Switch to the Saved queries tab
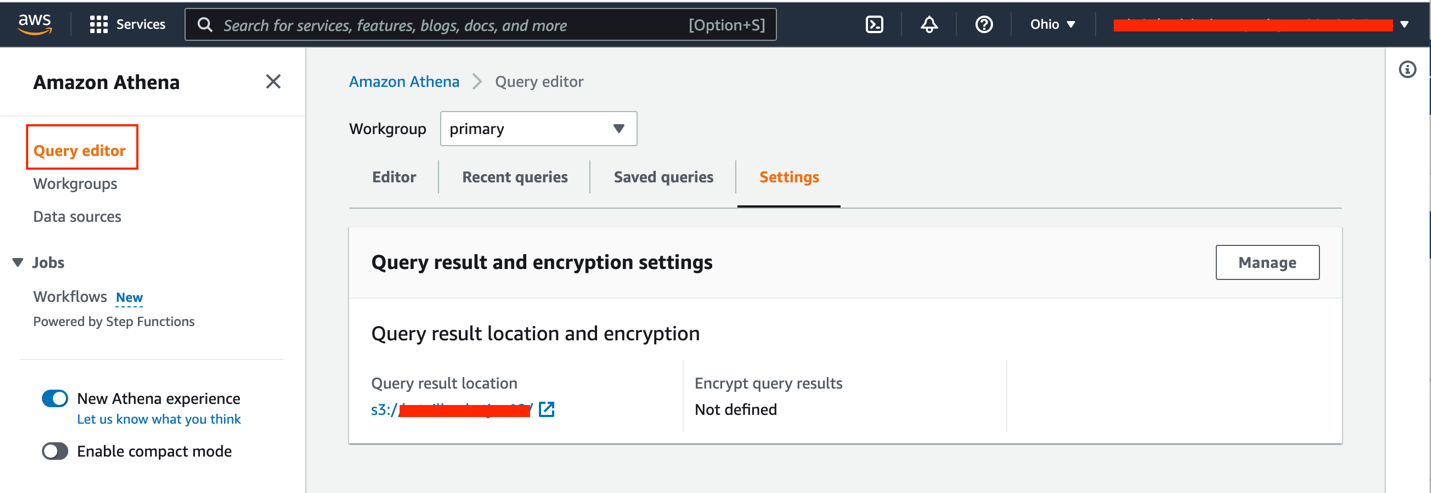 664,177
